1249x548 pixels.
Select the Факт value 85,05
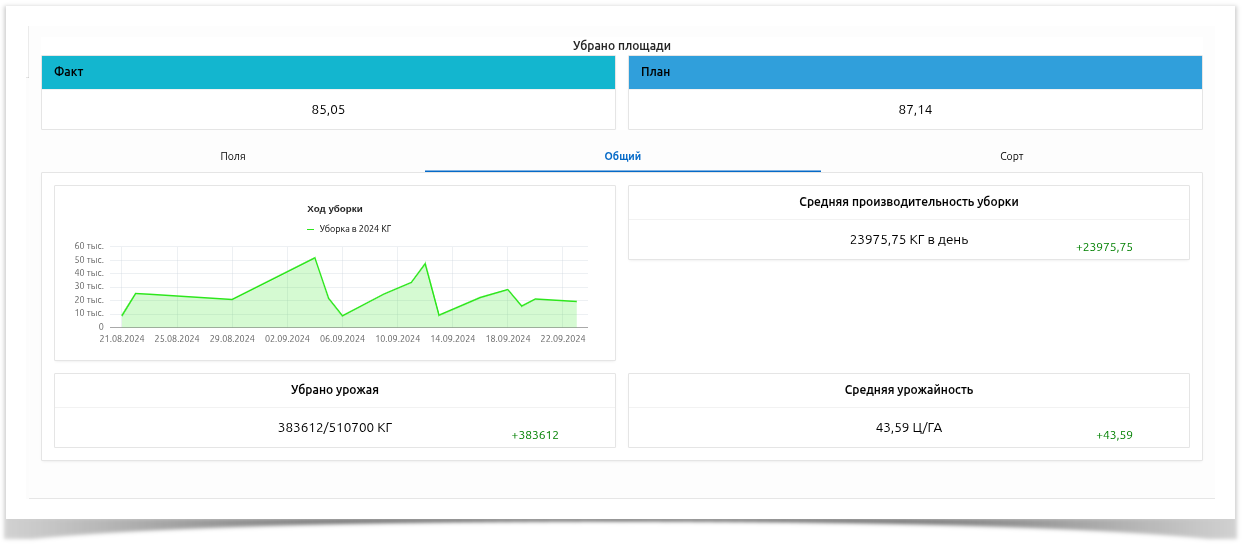pyautogui.click(x=328, y=110)
